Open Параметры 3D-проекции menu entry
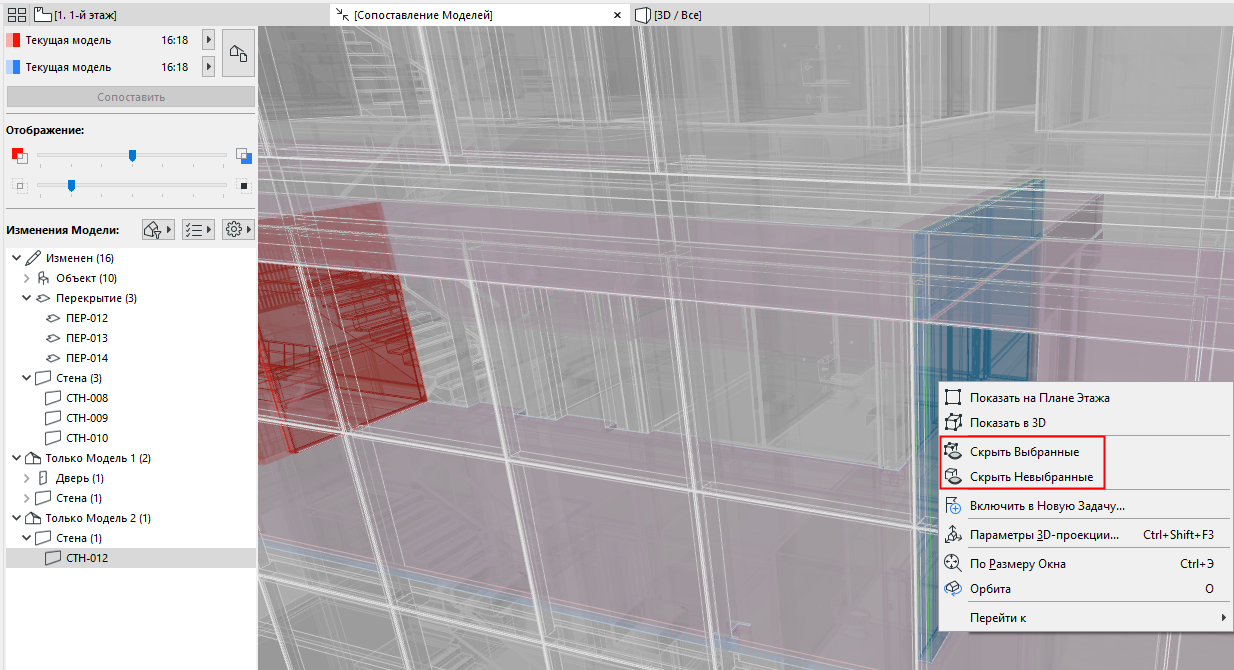The image size is (1234, 670). coord(1086,535)
